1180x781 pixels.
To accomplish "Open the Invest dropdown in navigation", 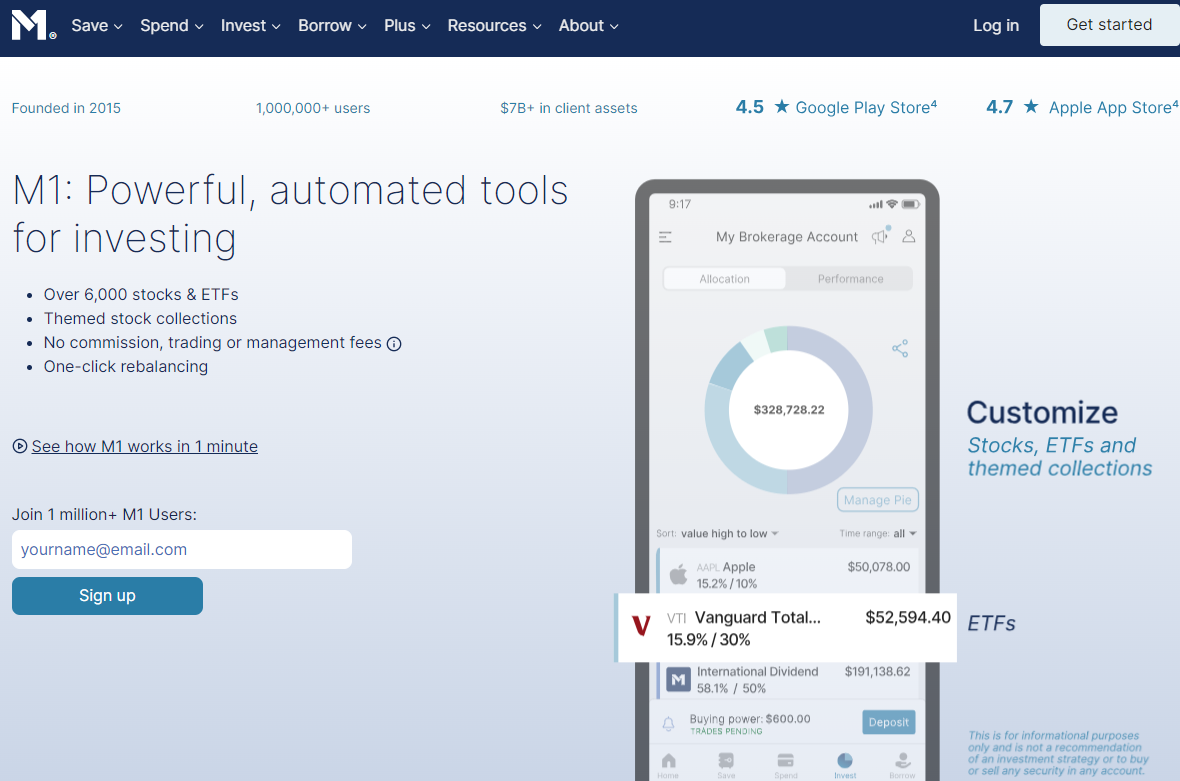I will click(x=250, y=26).
